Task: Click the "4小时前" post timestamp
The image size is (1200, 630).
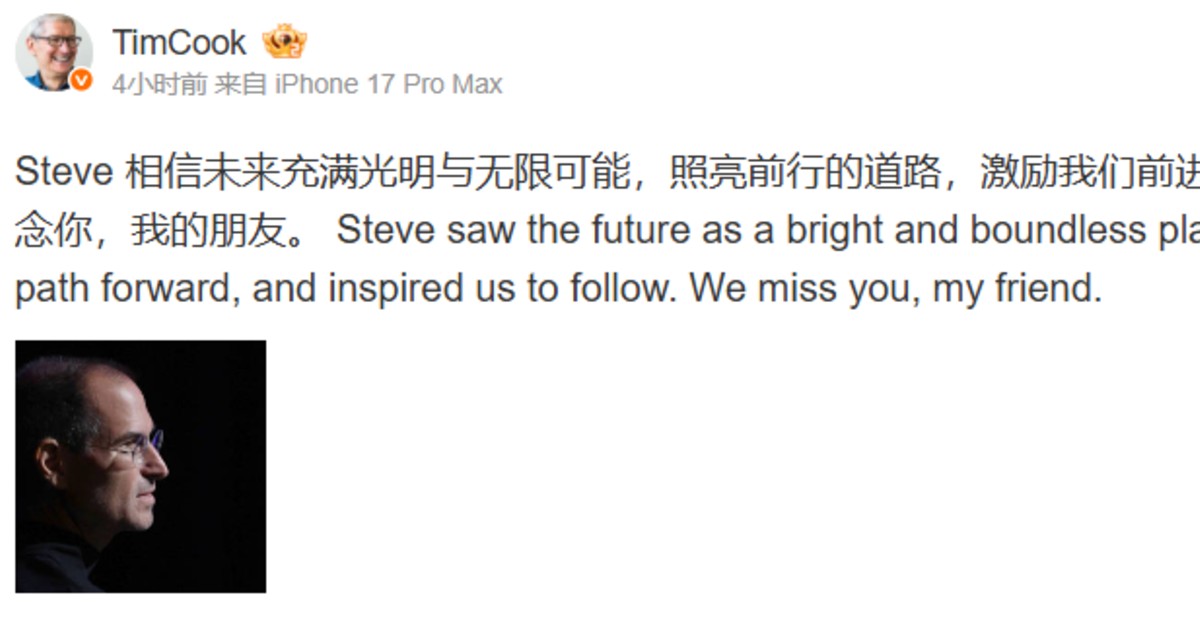Action: 159,84
